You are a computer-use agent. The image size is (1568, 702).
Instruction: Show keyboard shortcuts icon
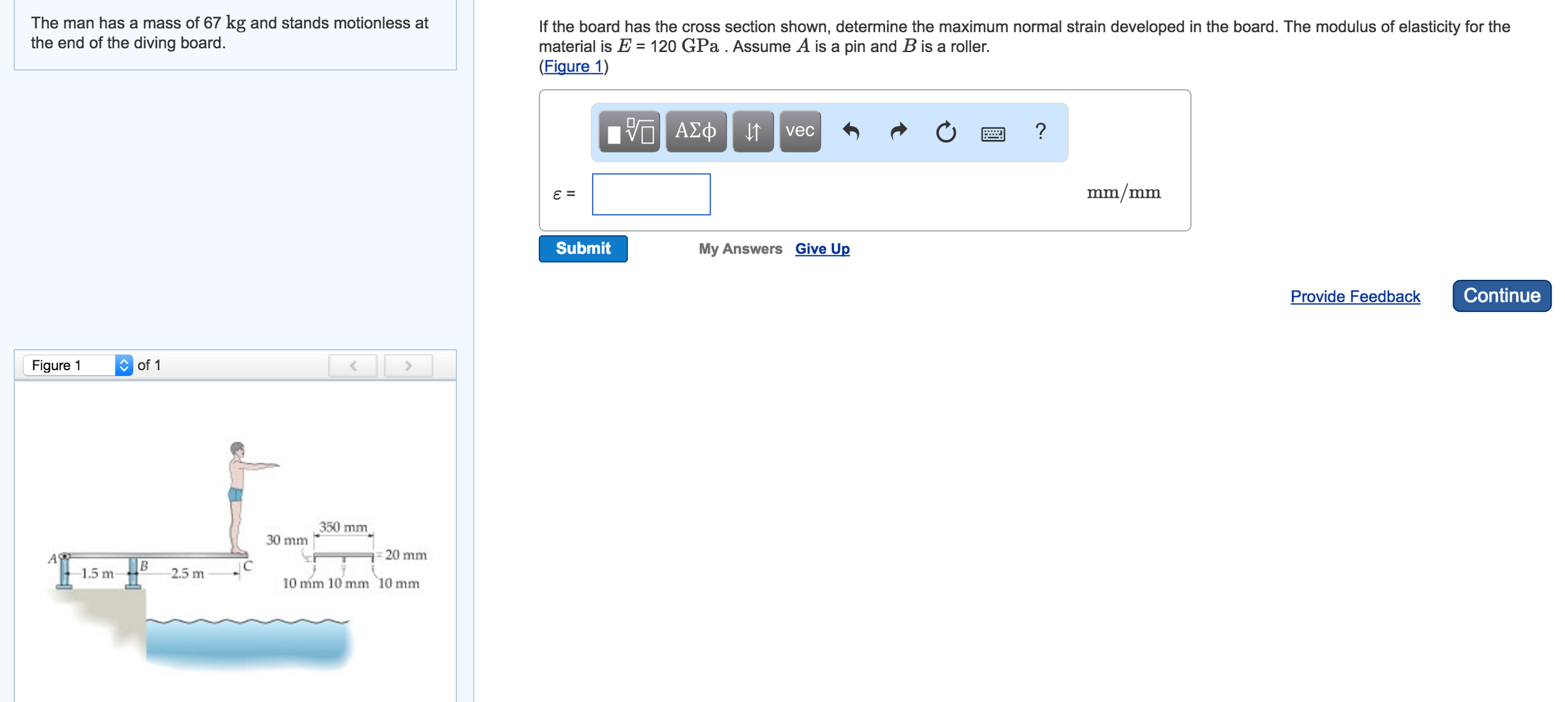(x=992, y=134)
